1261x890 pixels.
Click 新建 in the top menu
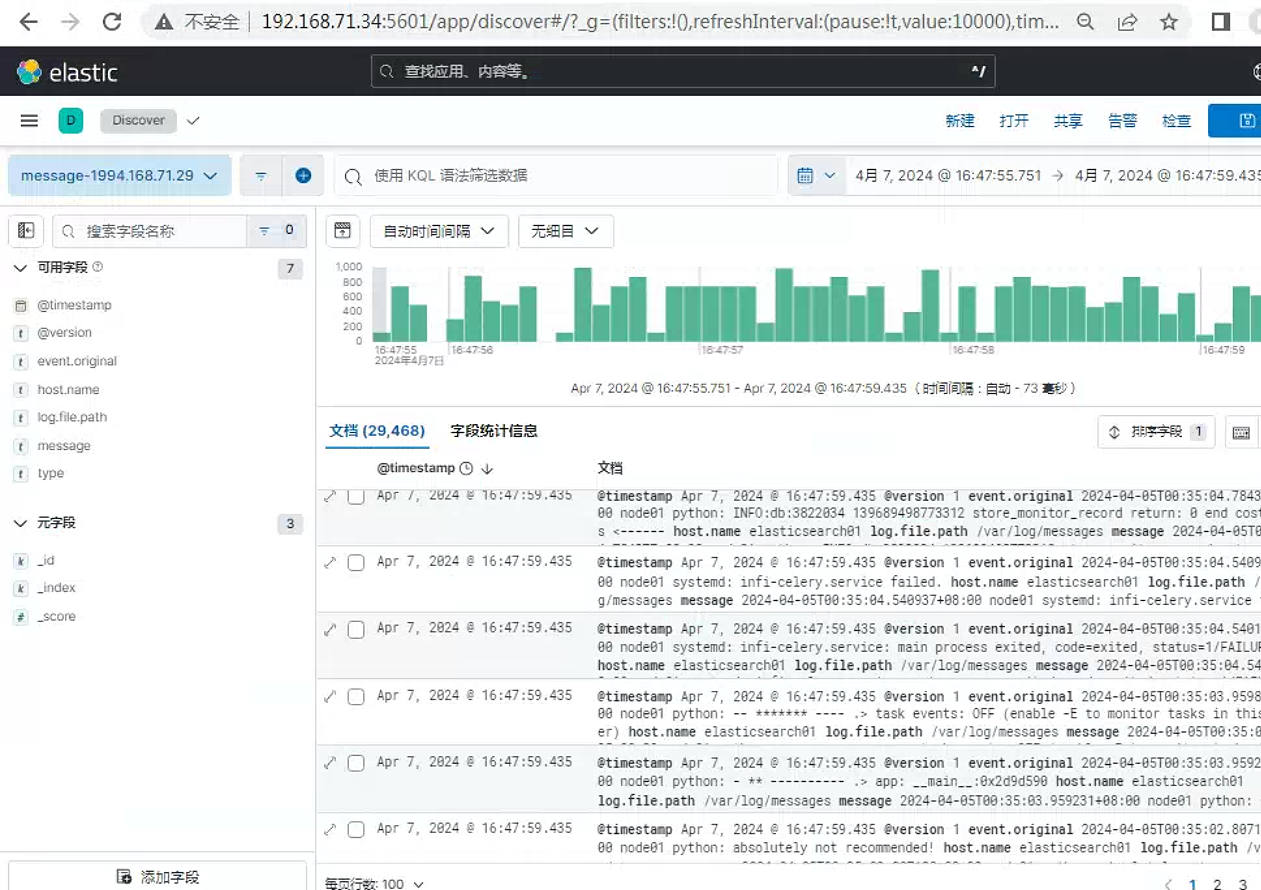click(x=960, y=121)
